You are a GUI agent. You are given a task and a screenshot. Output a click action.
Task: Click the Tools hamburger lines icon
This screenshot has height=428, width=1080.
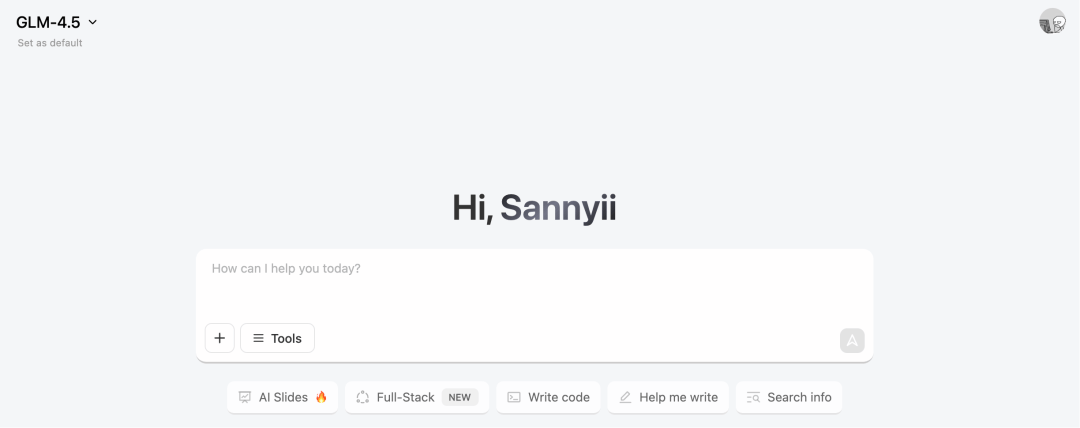(258, 338)
